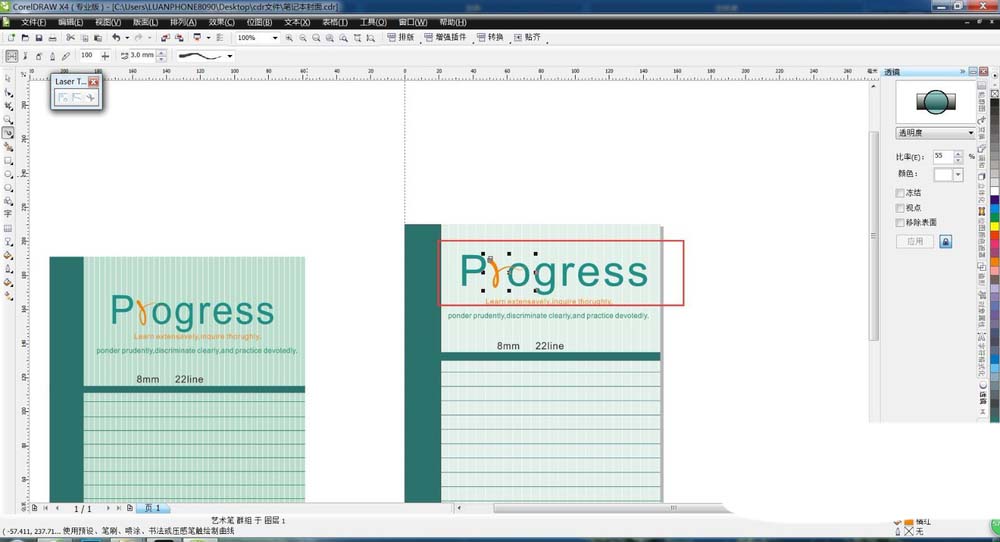1000x542 pixels.
Task: Select the Pick tool in toolbox
Action: 8,78
